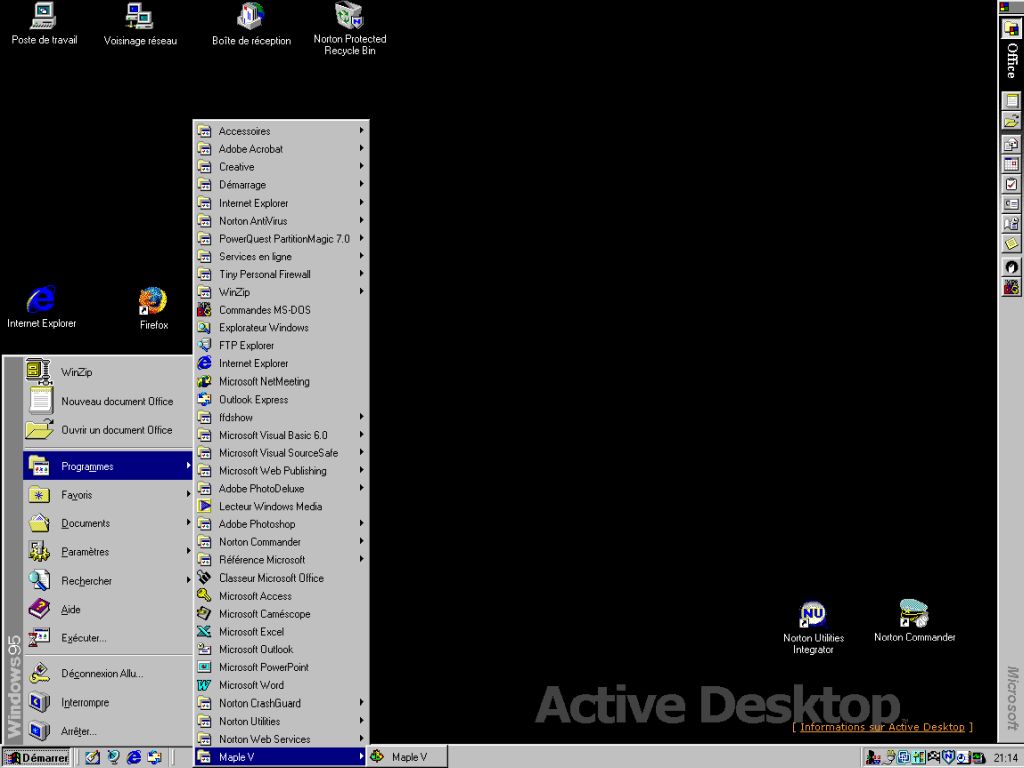Expand the Creative program group
Image resolution: width=1024 pixels, height=768 pixels.
click(281, 167)
